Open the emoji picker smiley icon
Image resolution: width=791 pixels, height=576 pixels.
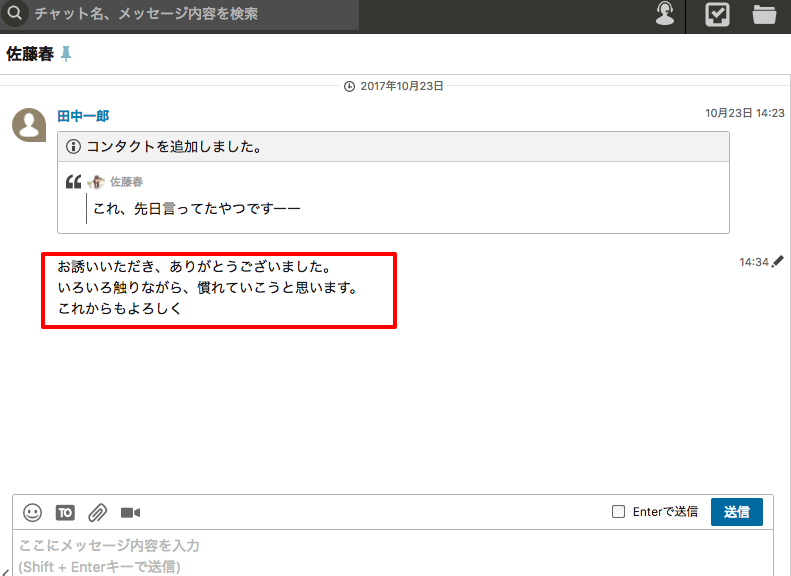click(32, 512)
